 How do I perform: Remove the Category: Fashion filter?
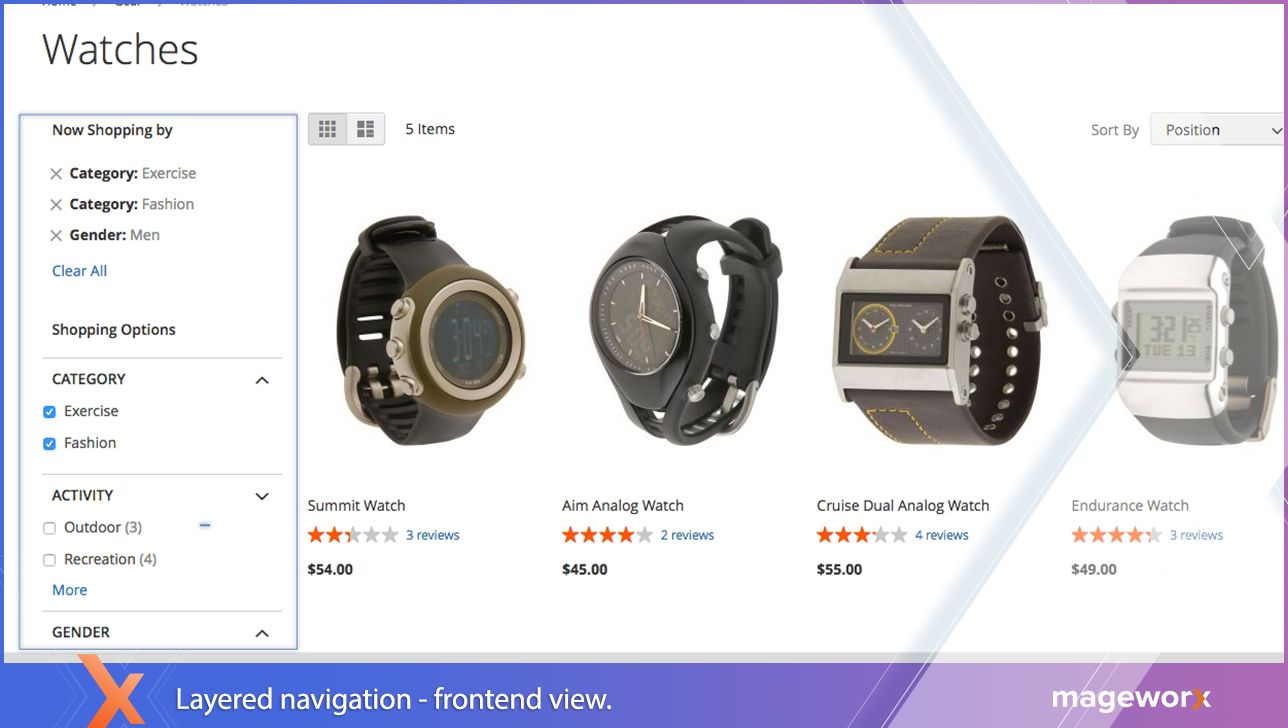(56, 205)
